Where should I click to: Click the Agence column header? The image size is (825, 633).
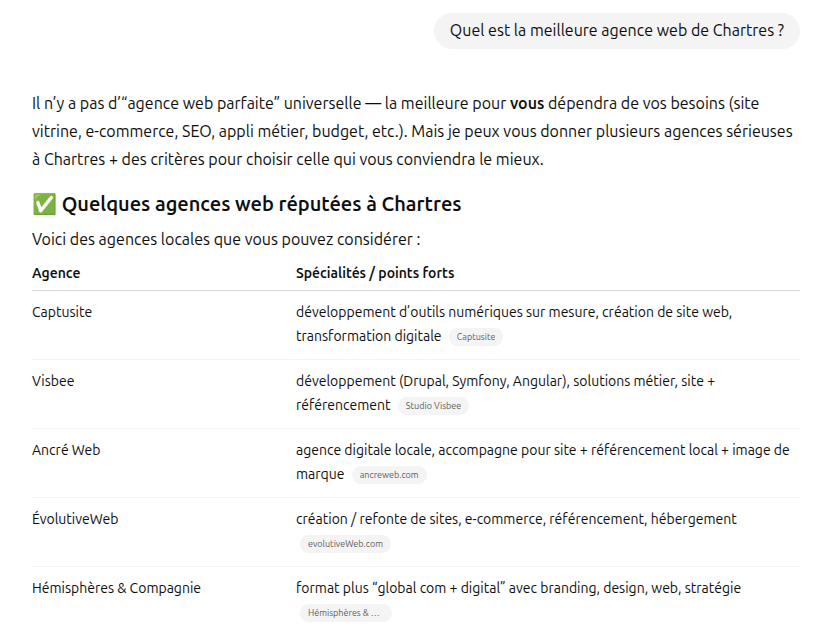coord(56,273)
